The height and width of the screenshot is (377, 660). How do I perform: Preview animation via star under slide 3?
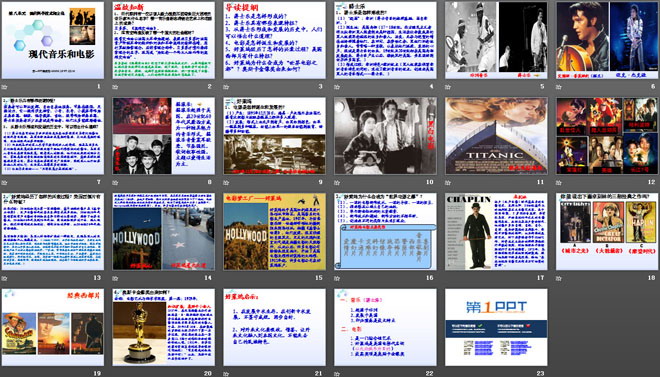(x=226, y=87)
